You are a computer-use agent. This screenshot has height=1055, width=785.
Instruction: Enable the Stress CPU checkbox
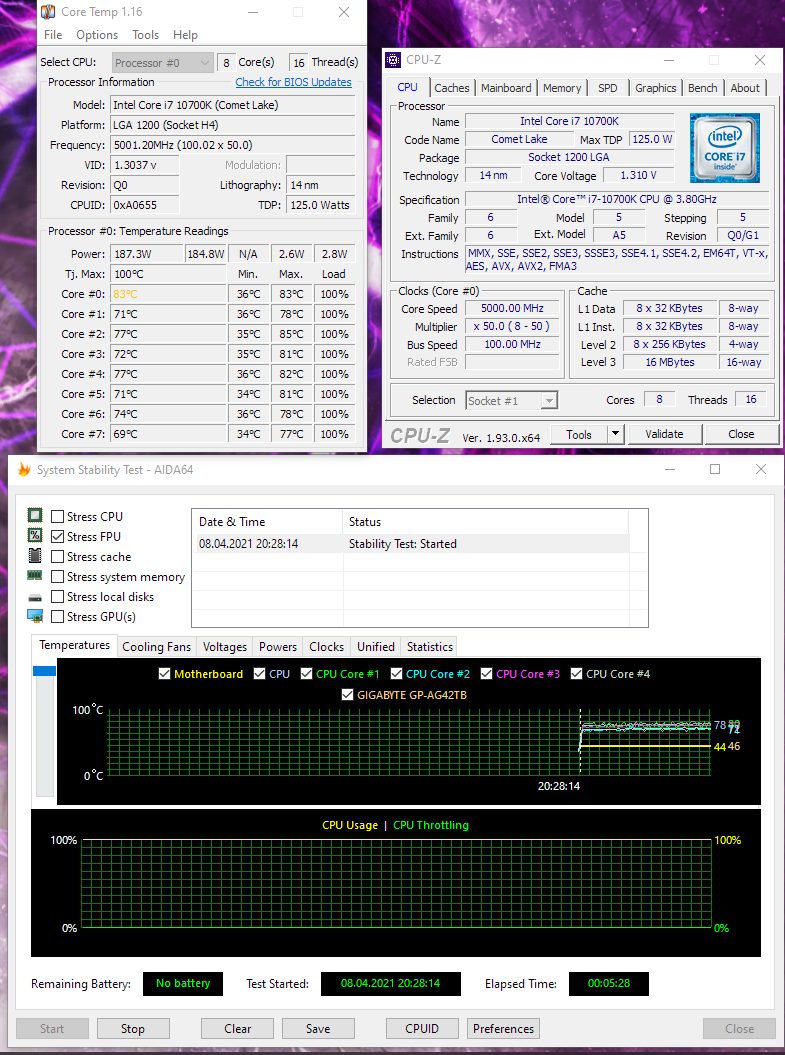[58, 517]
